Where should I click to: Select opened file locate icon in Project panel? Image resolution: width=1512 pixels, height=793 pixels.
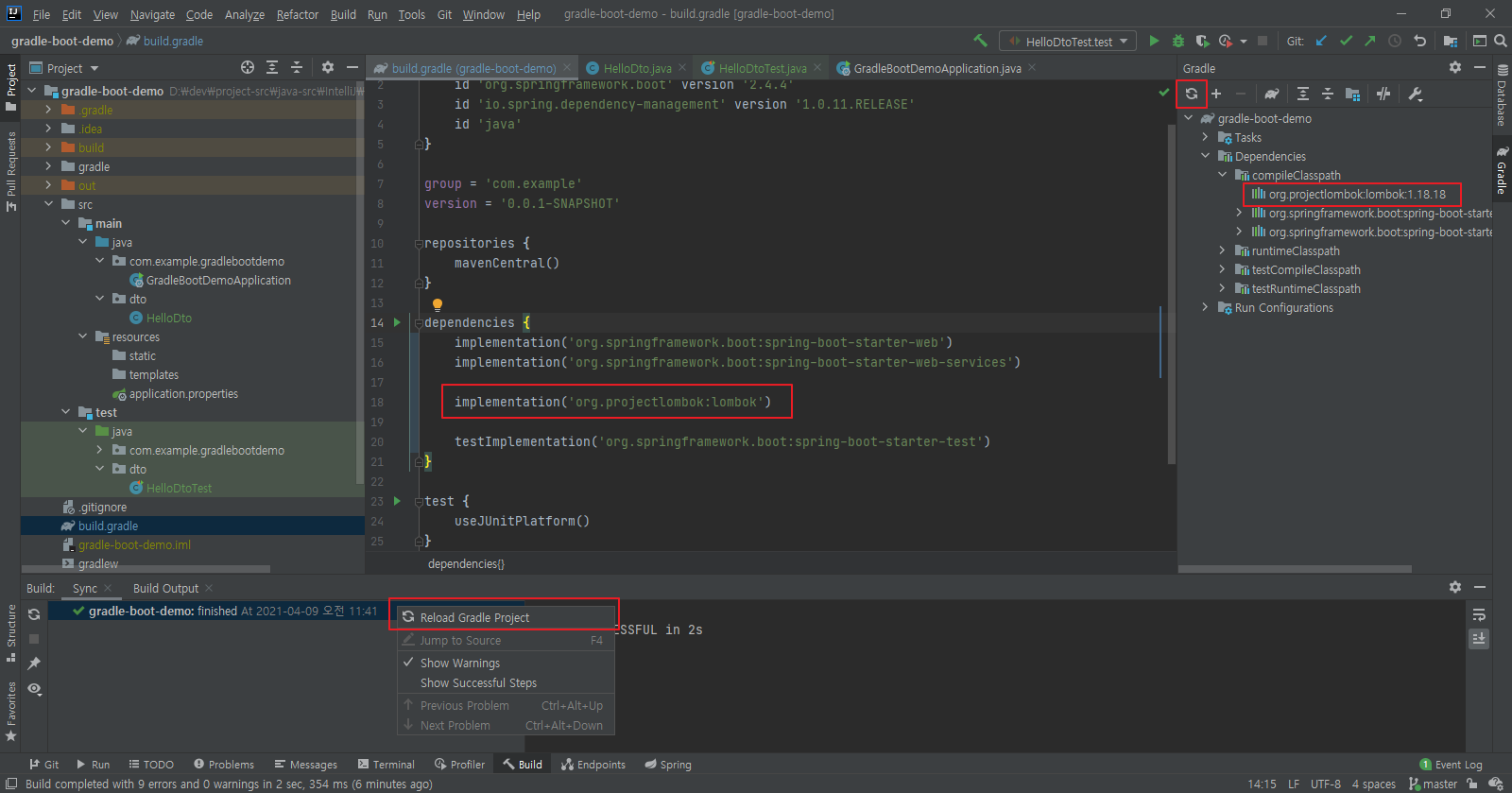[248, 67]
